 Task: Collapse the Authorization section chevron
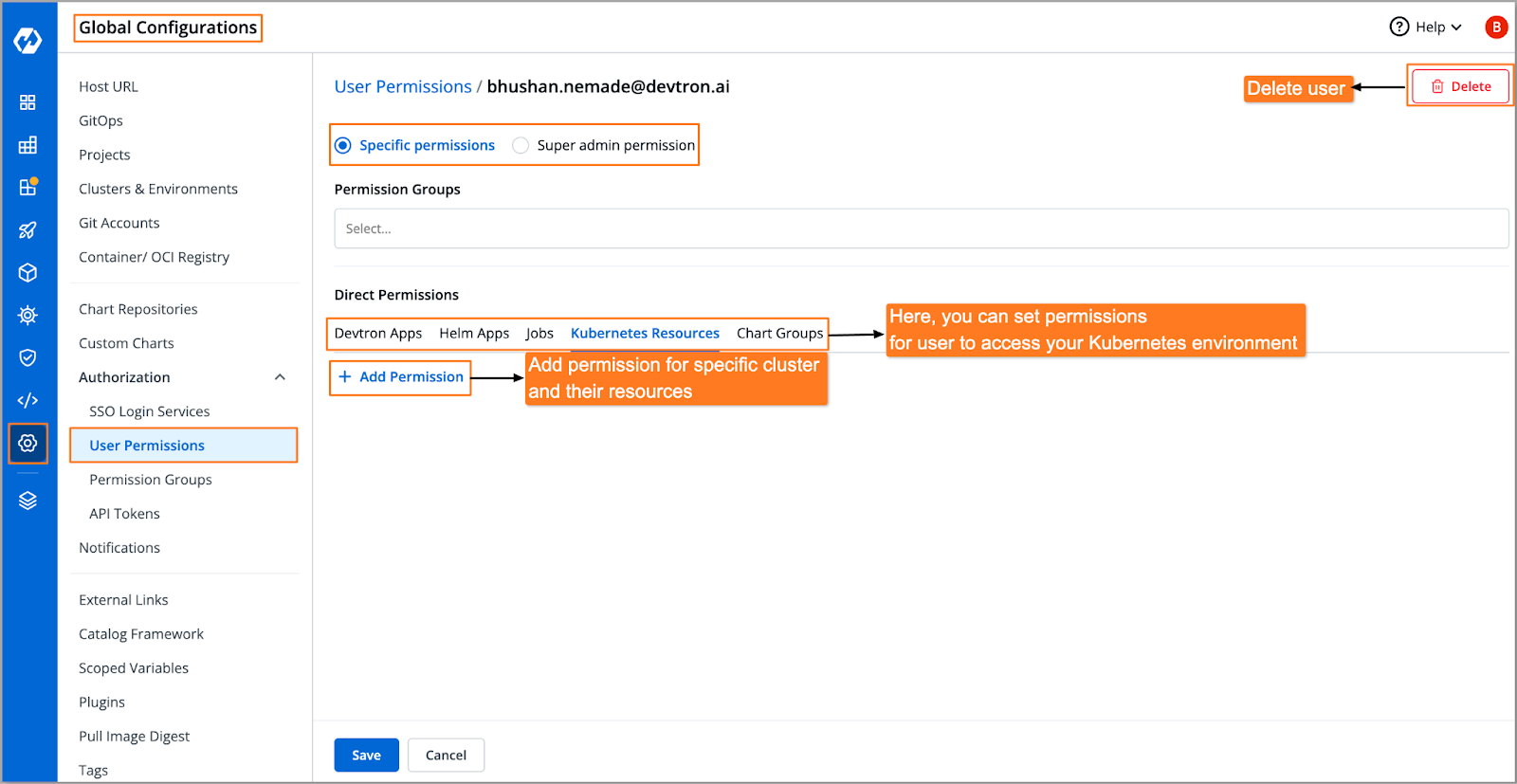[x=280, y=377]
